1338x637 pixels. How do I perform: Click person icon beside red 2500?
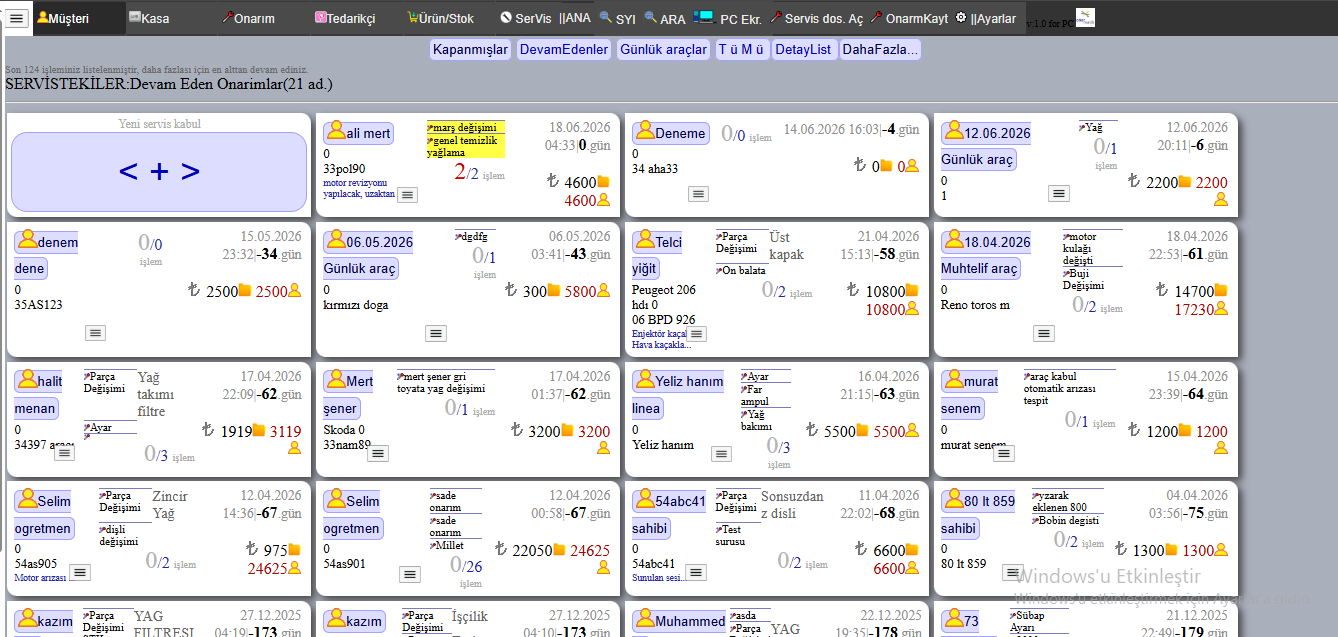[294, 291]
